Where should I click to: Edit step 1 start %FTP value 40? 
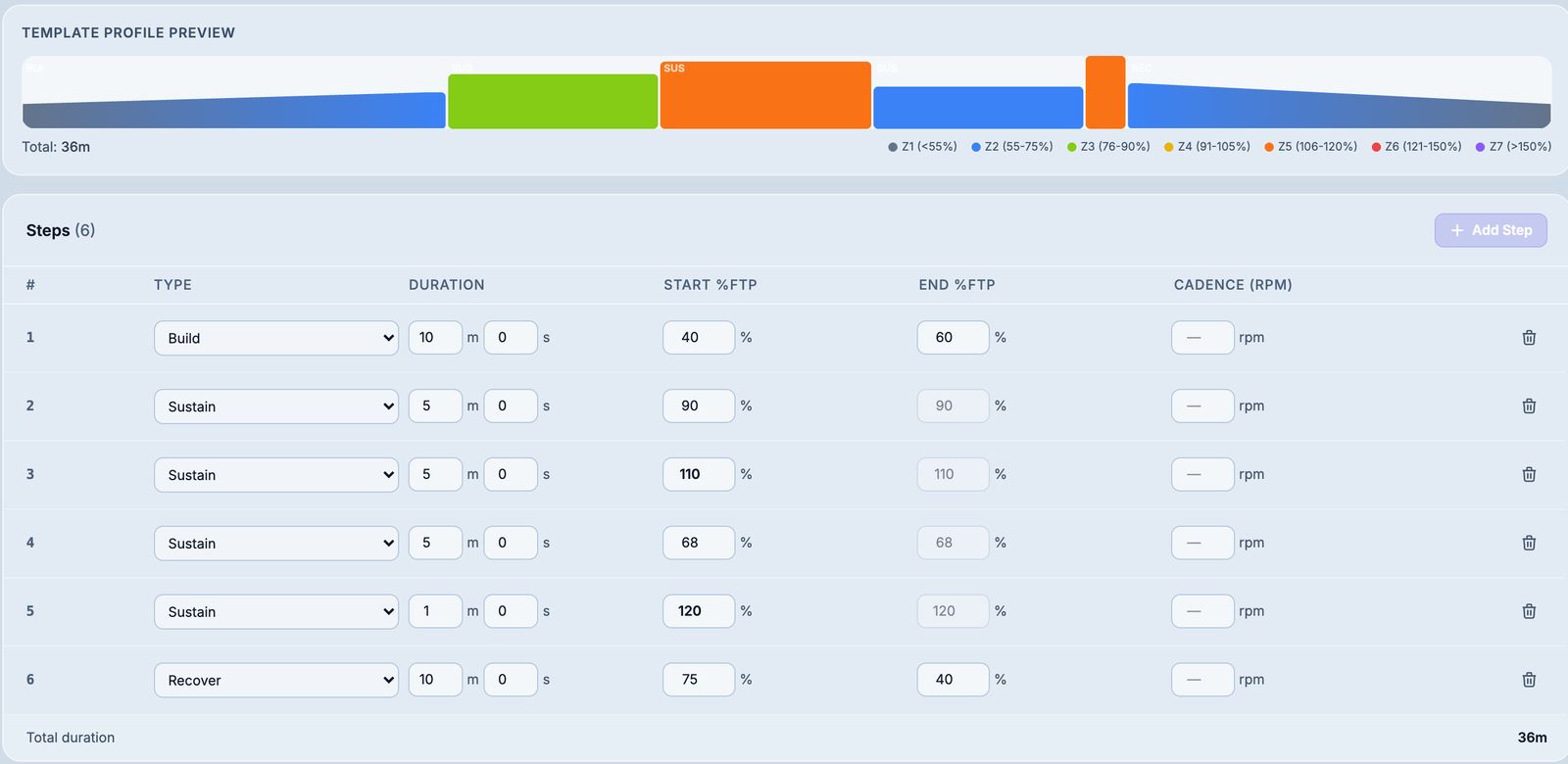point(699,337)
